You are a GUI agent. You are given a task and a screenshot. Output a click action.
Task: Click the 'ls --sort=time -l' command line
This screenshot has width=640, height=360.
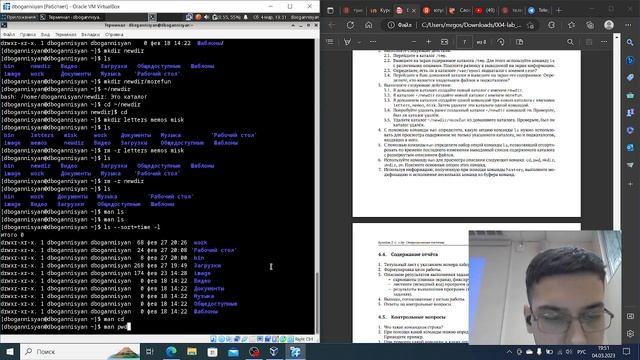[x=80, y=227]
